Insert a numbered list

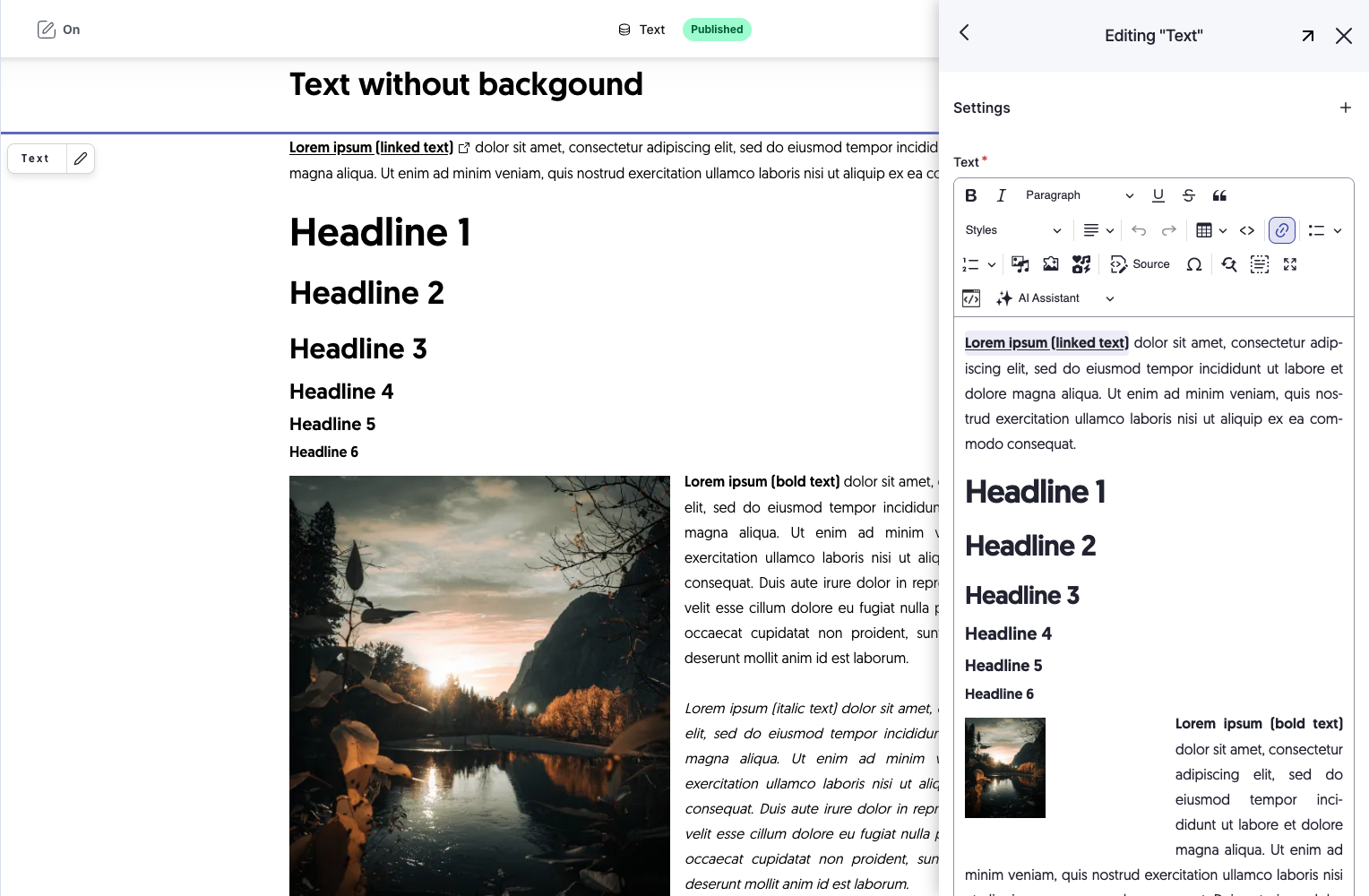tap(970, 264)
